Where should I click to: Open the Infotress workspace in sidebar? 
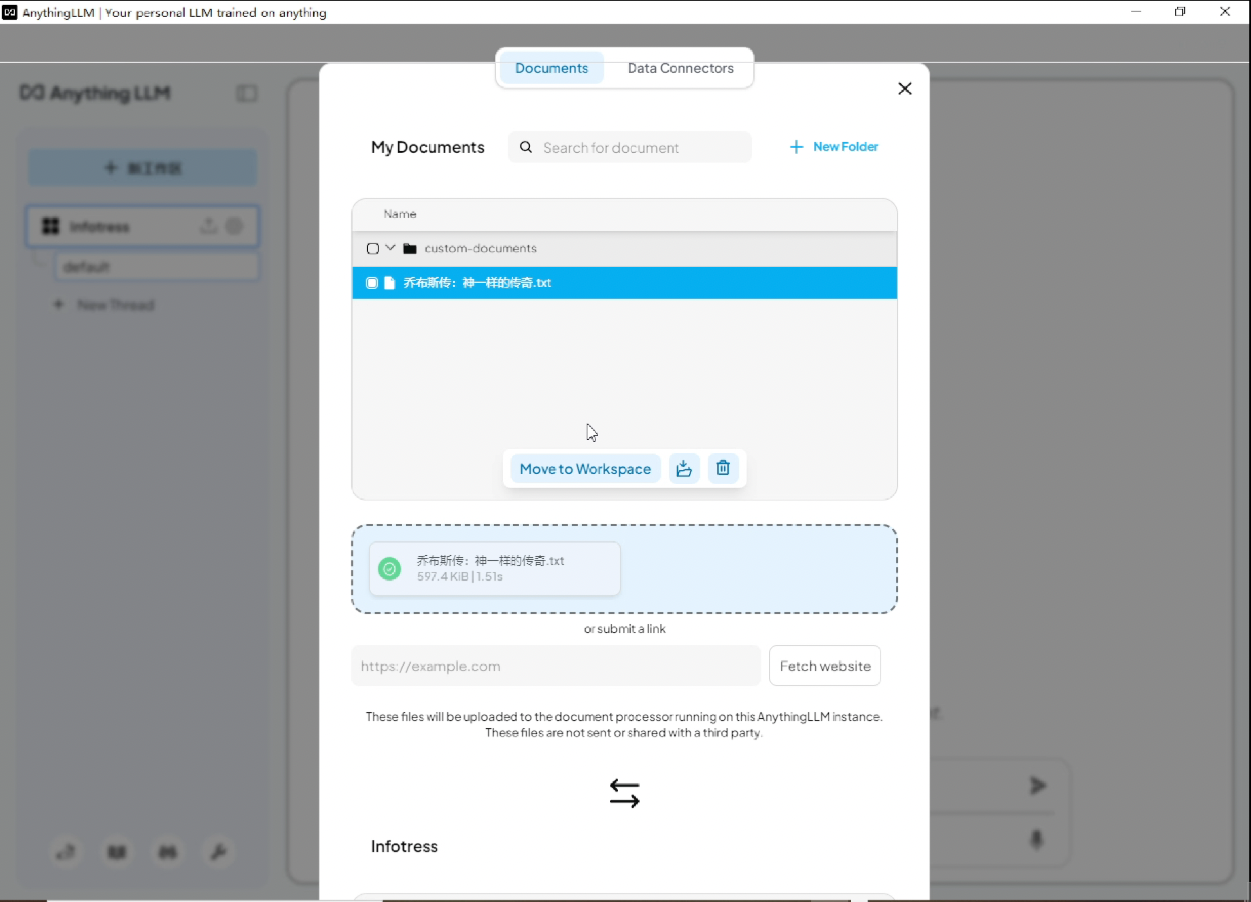(142, 227)
